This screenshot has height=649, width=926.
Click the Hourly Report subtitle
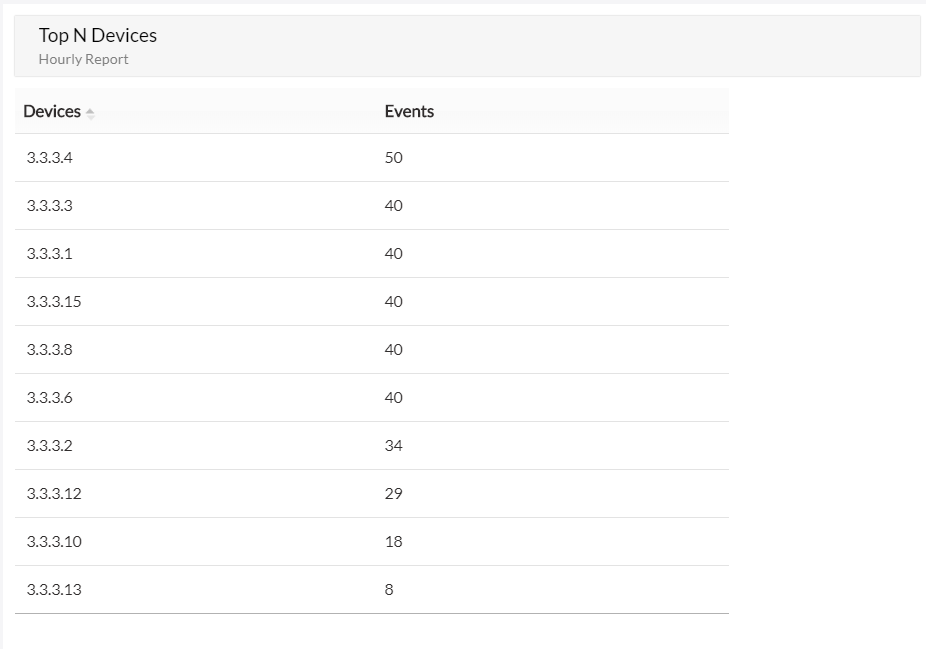[84, 59]
